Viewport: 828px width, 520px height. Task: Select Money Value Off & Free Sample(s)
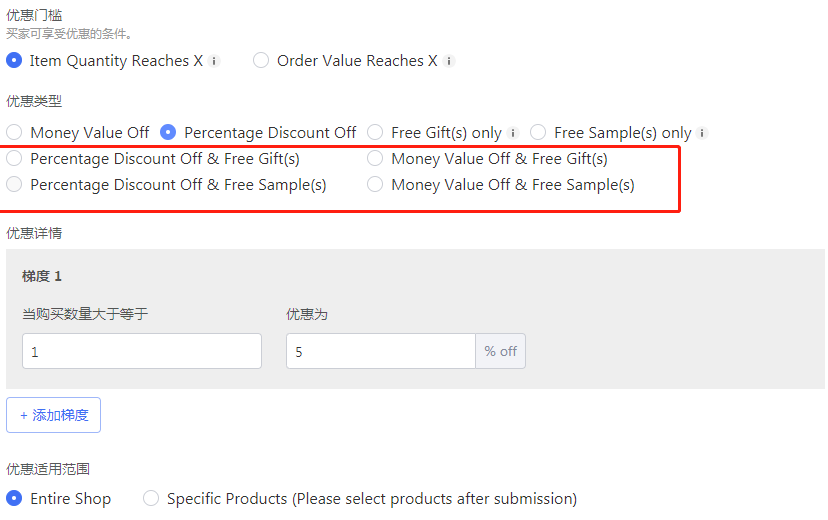point(375,184)
